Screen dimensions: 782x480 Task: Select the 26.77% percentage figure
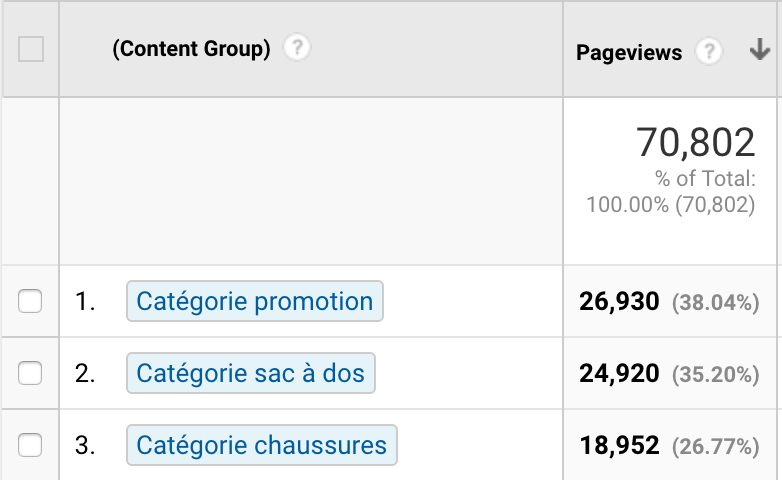tap(716, 446)
